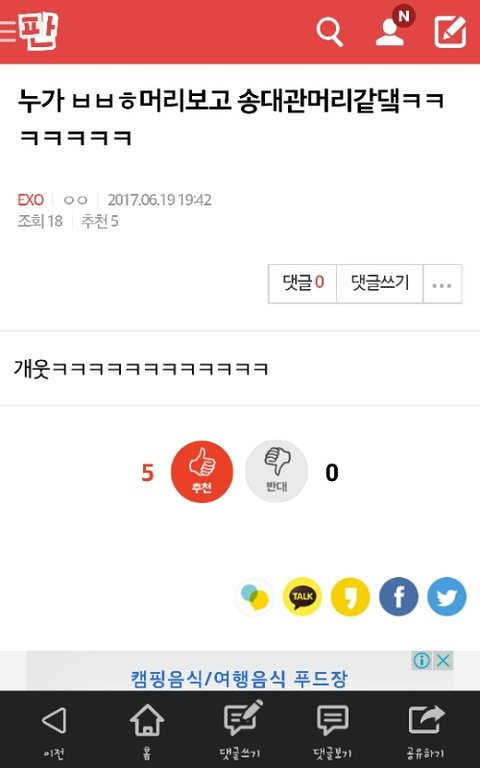Click the 댓글쓰기 button near the title
Image resolution: width=480 pixels, height=768 pixels.
(x=380, y=284)
